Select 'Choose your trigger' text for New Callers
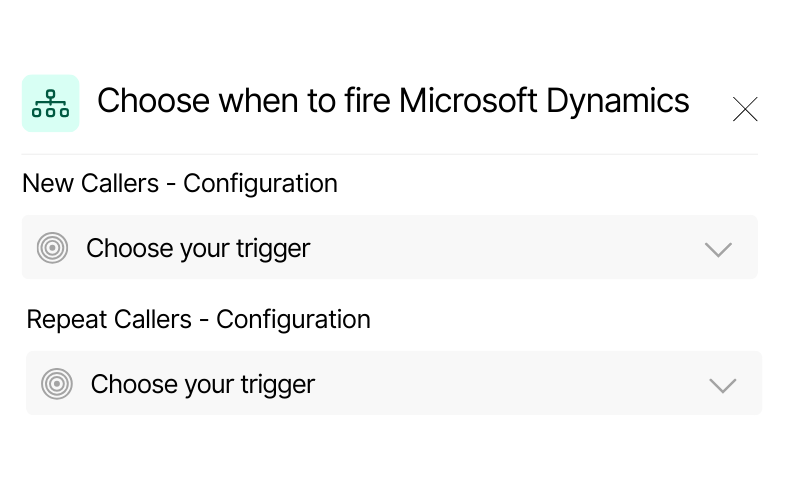This screenshot has height=500, width=800. coord(198,248)
